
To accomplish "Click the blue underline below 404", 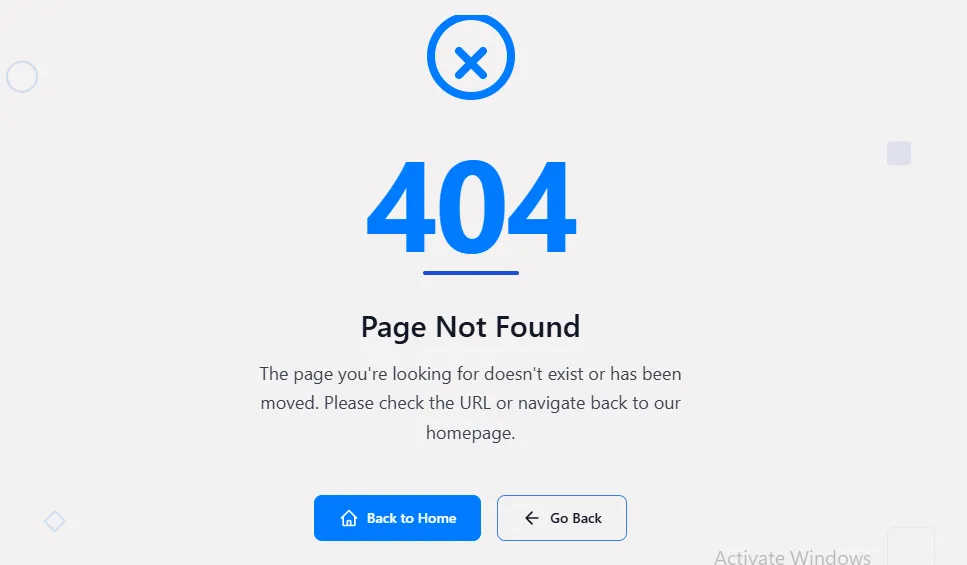I will (471, 273).
